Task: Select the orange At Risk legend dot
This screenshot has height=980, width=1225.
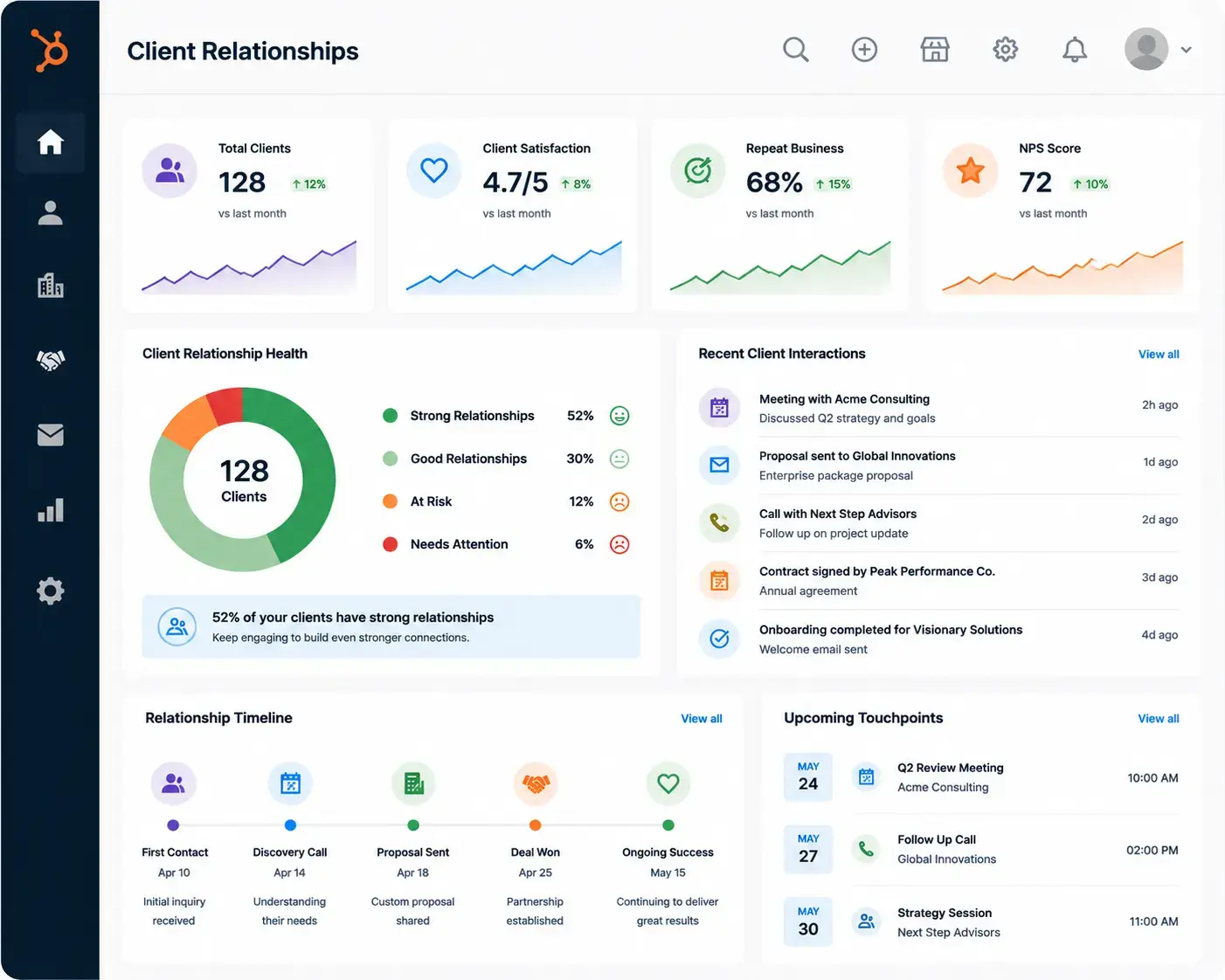Action: 391,501
